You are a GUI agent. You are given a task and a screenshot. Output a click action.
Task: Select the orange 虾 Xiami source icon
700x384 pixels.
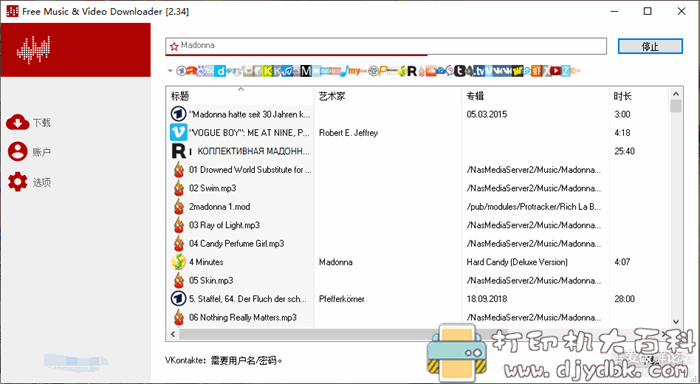coord(536,71)
